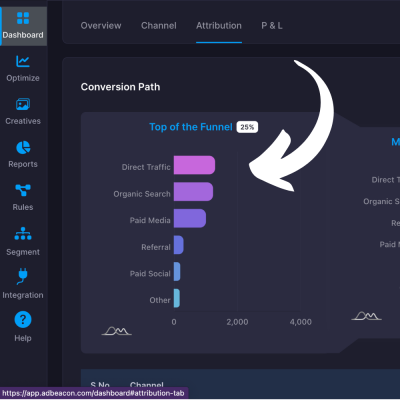
Task: Click the Top of the Funnel heading
Action: click(x=191, y=127)
